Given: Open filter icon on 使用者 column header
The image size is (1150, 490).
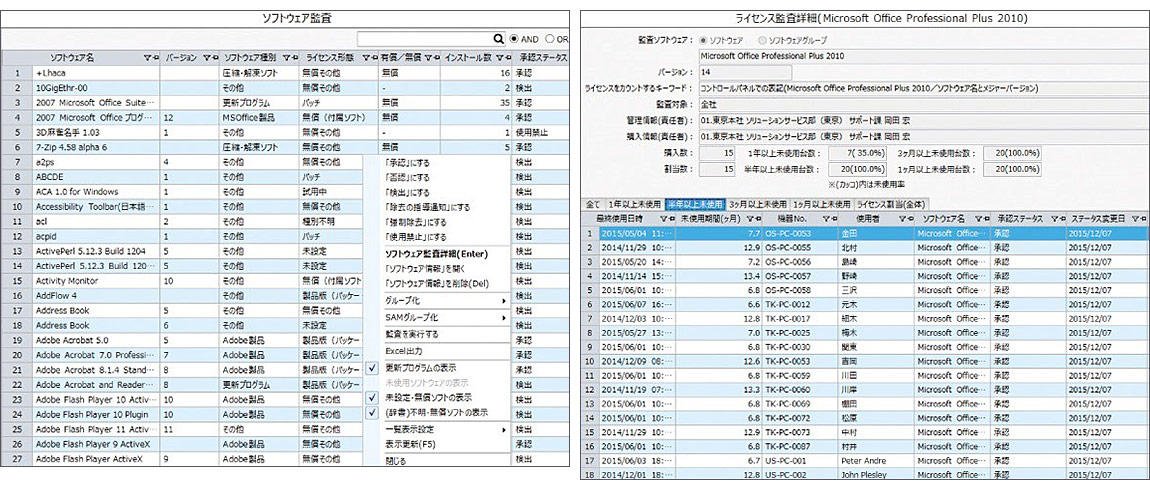Looking at the screenshot, I should (901, 219).
